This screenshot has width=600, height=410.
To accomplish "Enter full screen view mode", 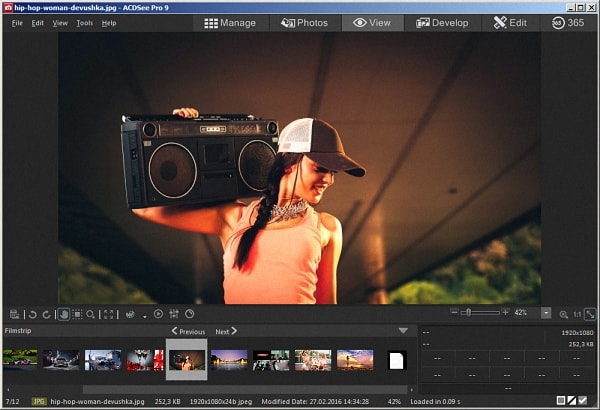I will [109, 314].
